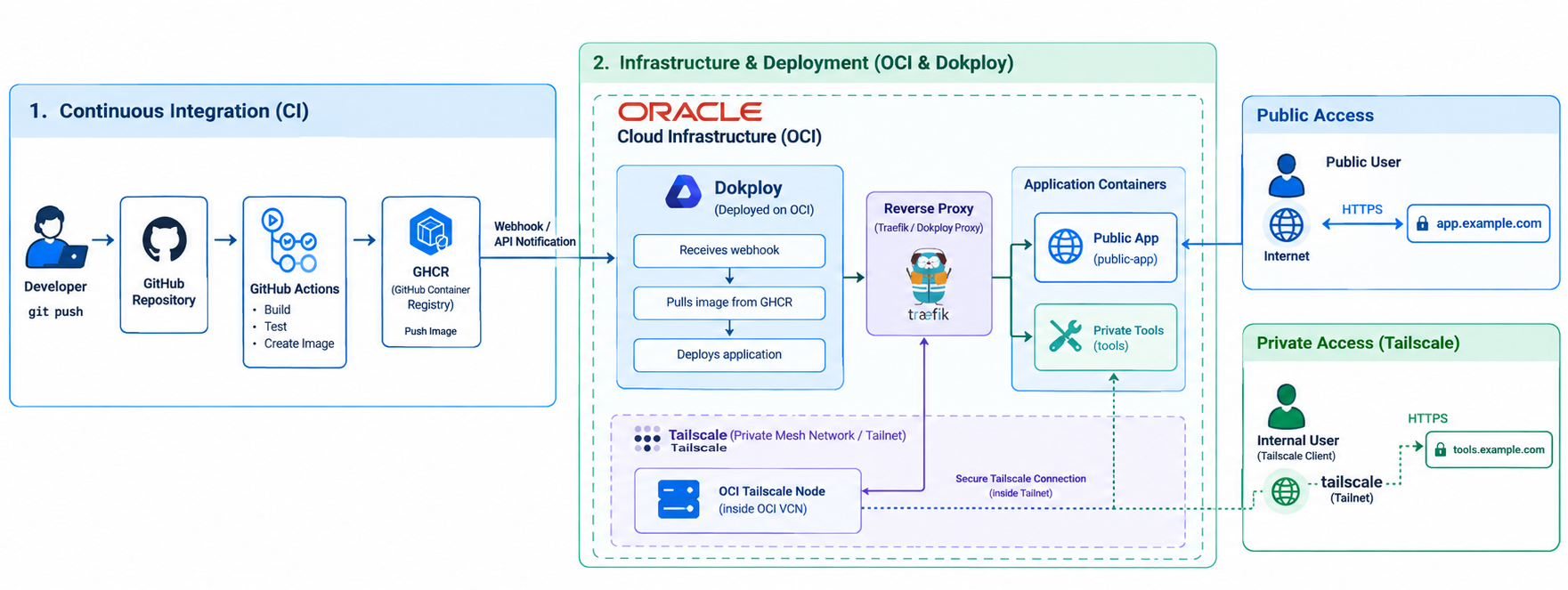Select the Public App (public-app) container
This screenshot has width=1568, height=590.
[1105, 247]
